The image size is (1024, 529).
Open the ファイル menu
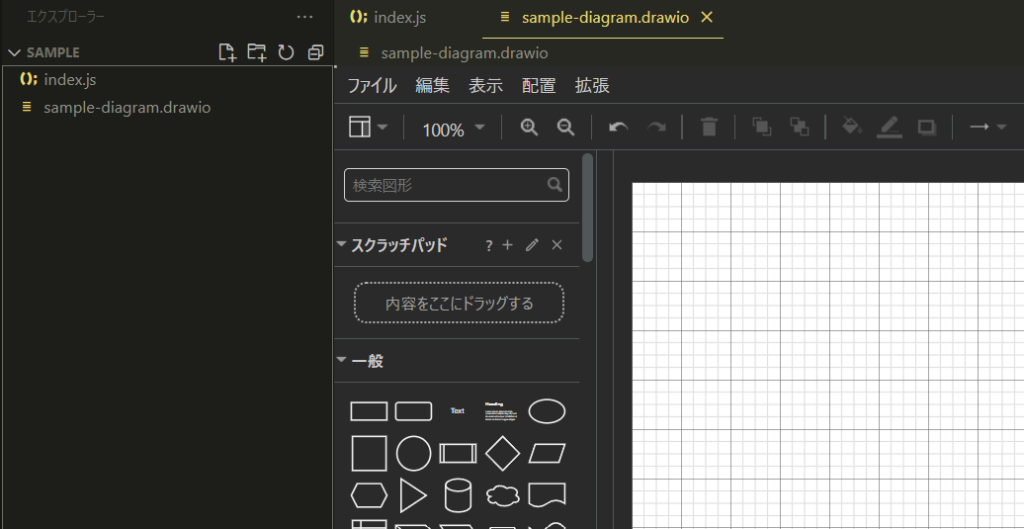(x=372, y=86)
